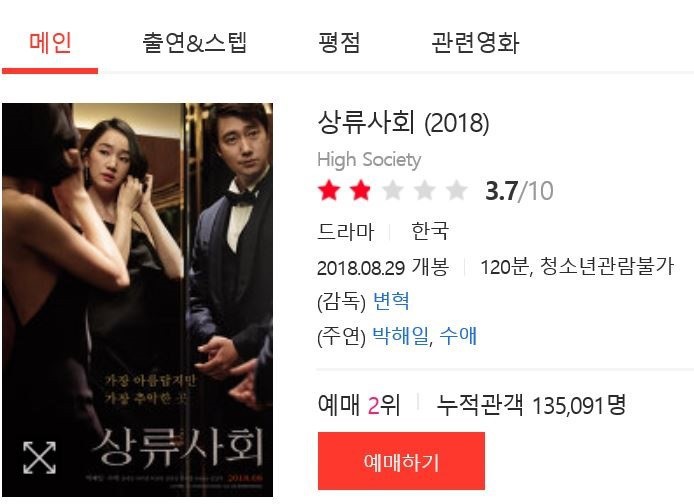Open the 관련영화 tab
This screenshot has width=694, height=504.
click(x=475, y=43)
